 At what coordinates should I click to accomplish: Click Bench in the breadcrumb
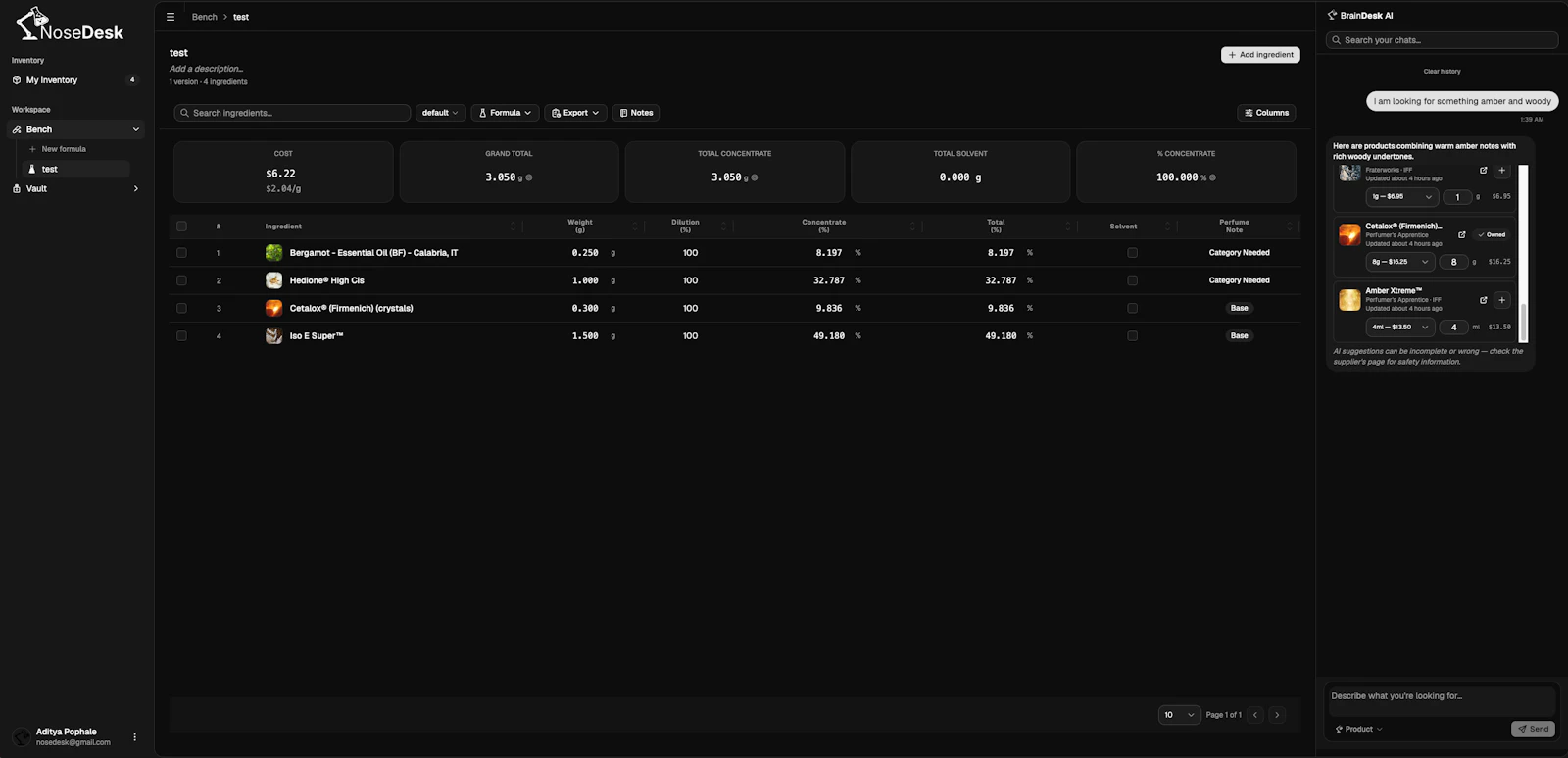pyautogui.click(x=205, y=17)
